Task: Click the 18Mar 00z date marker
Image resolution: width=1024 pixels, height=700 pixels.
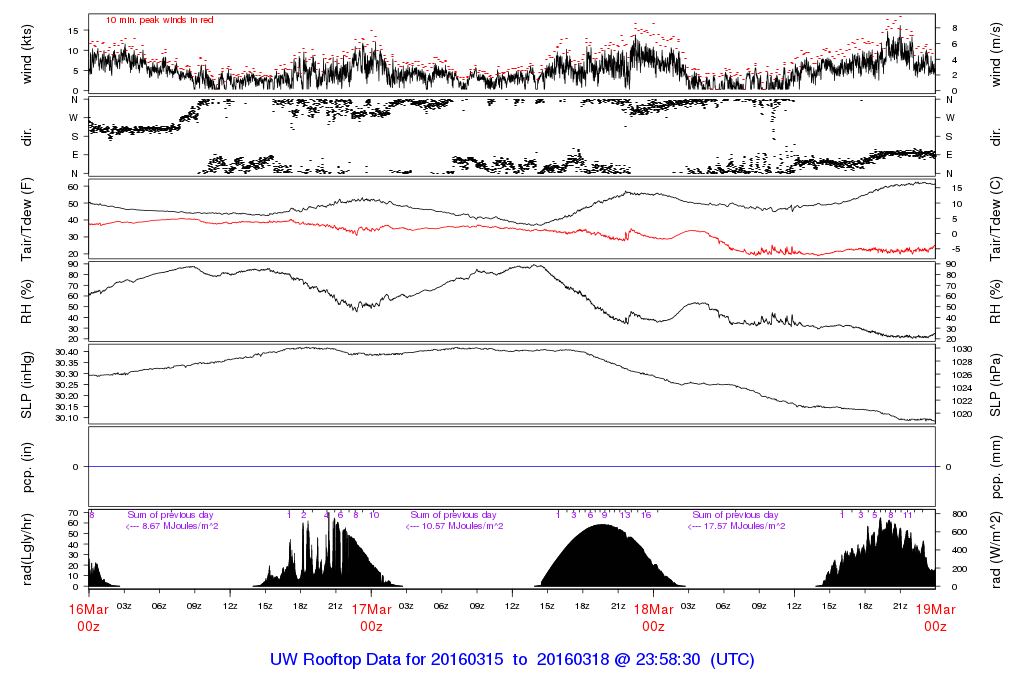Action: point(653,617)
